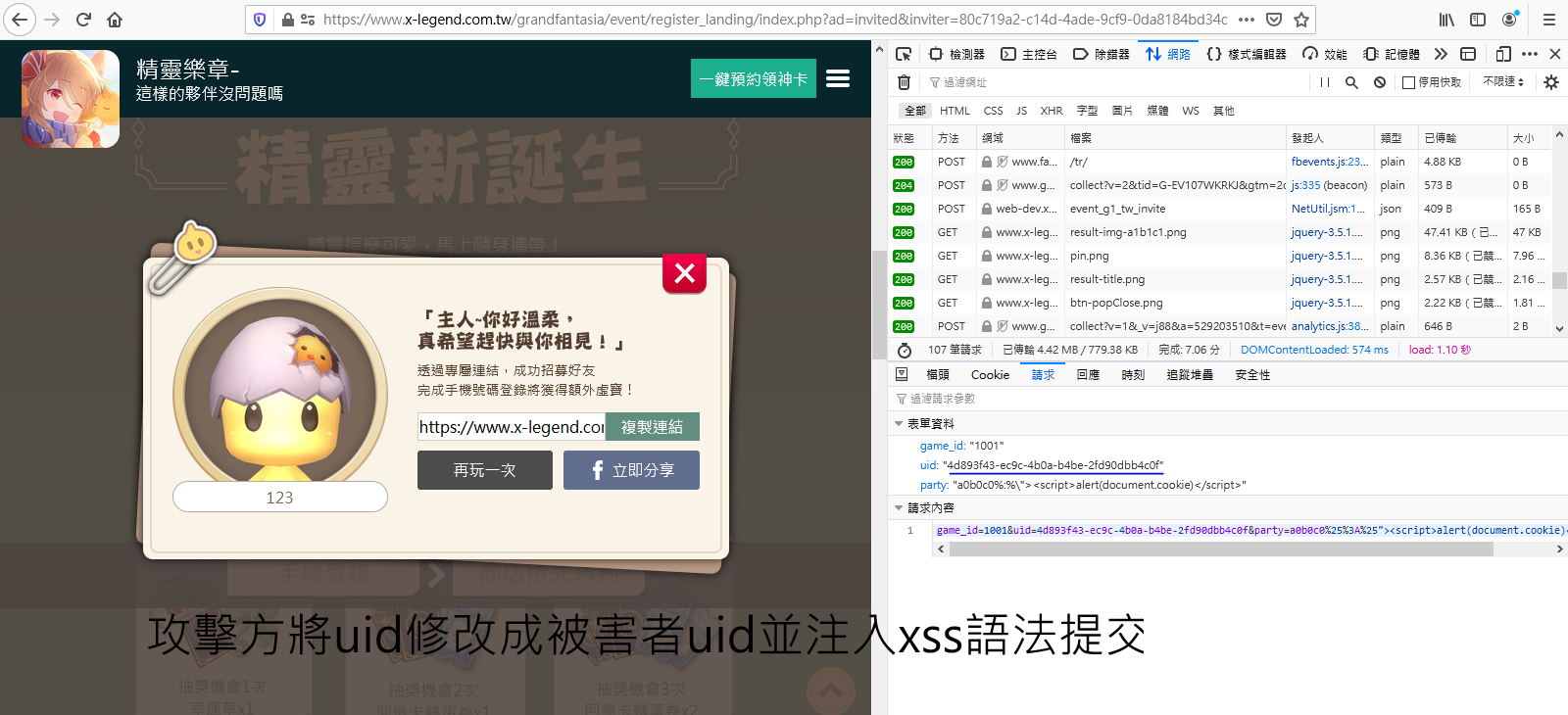The height and width of the screenshot is (715, 1568).
Task: Close the result popup with red X
Action: pos(684,273)
